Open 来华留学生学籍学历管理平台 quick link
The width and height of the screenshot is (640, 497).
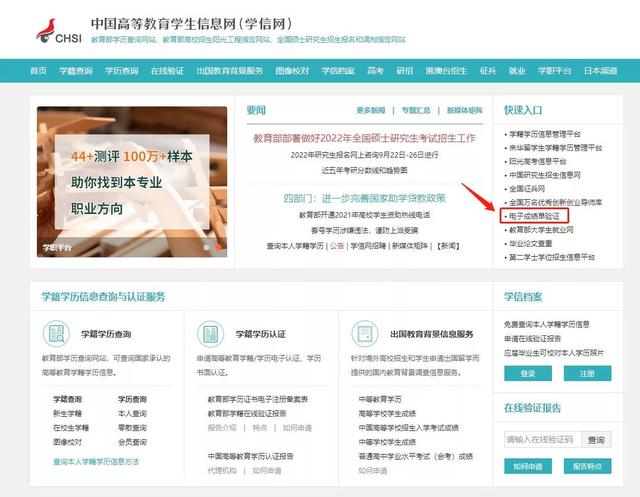pos(555,148)
